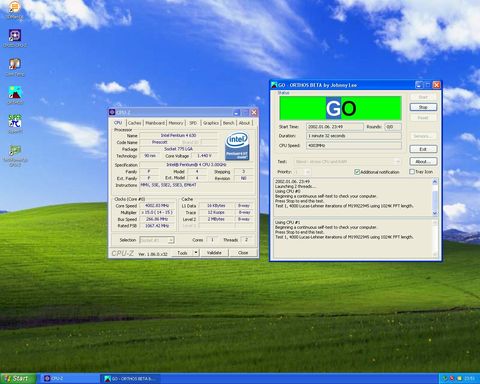Switch to the GO - ORTHOS BETA taskbar button
This screenshot has width=480, height=384.
pyautogui.click(x=130, y=379)
